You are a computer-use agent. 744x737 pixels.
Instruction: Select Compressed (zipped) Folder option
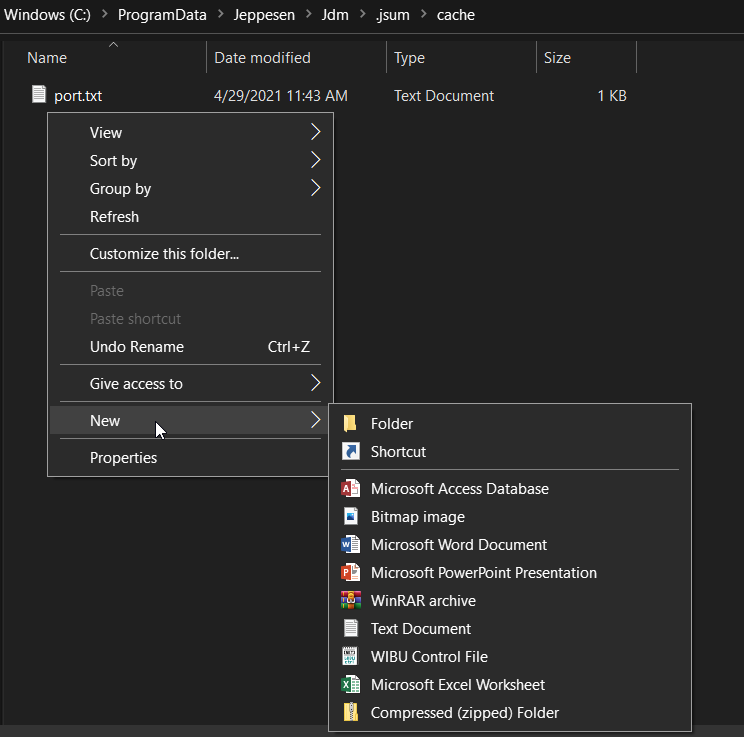click(x=464, y=713)
